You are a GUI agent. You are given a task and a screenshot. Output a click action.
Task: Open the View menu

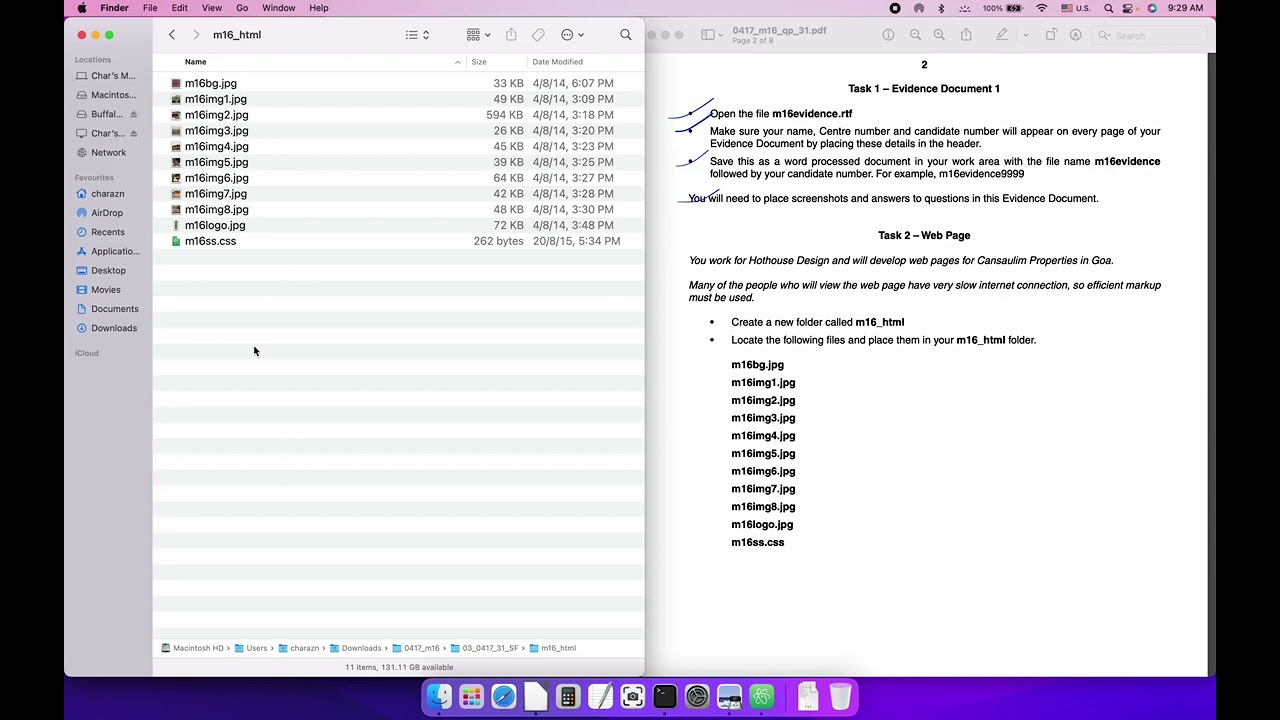click(x=212, y=8)
